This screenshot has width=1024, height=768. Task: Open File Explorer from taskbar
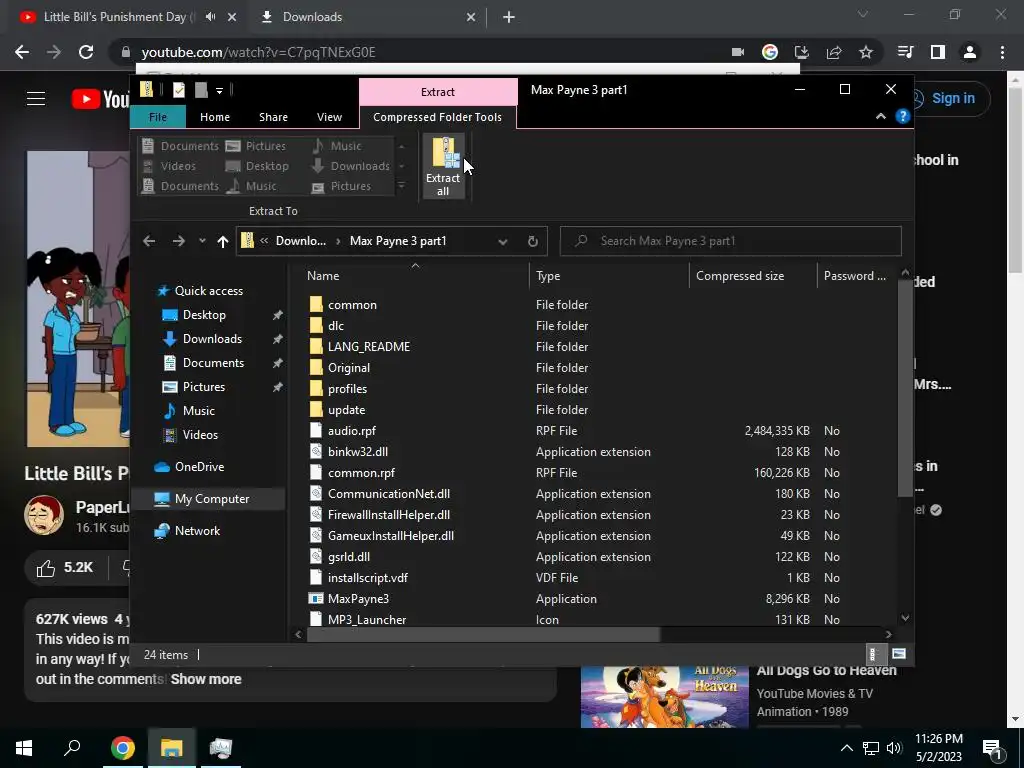click(172, 748)
